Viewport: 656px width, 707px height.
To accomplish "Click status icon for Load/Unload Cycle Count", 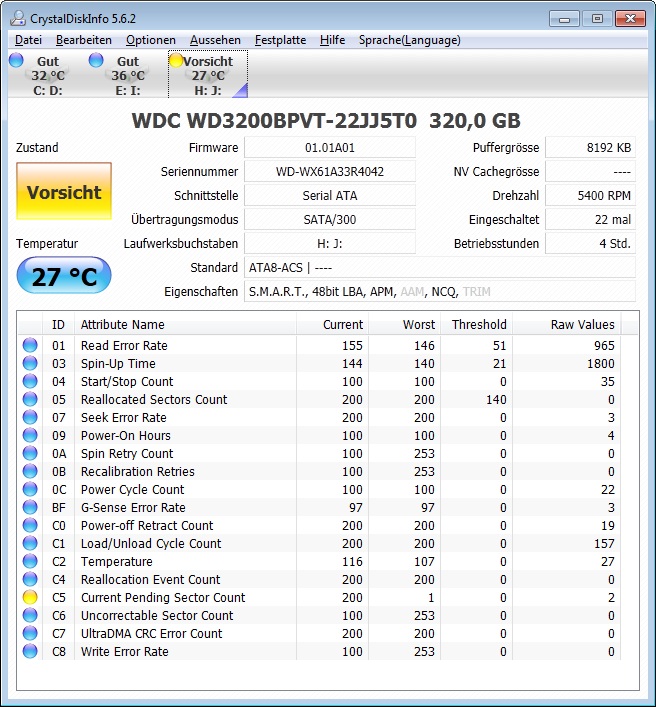I will point(30,543).
